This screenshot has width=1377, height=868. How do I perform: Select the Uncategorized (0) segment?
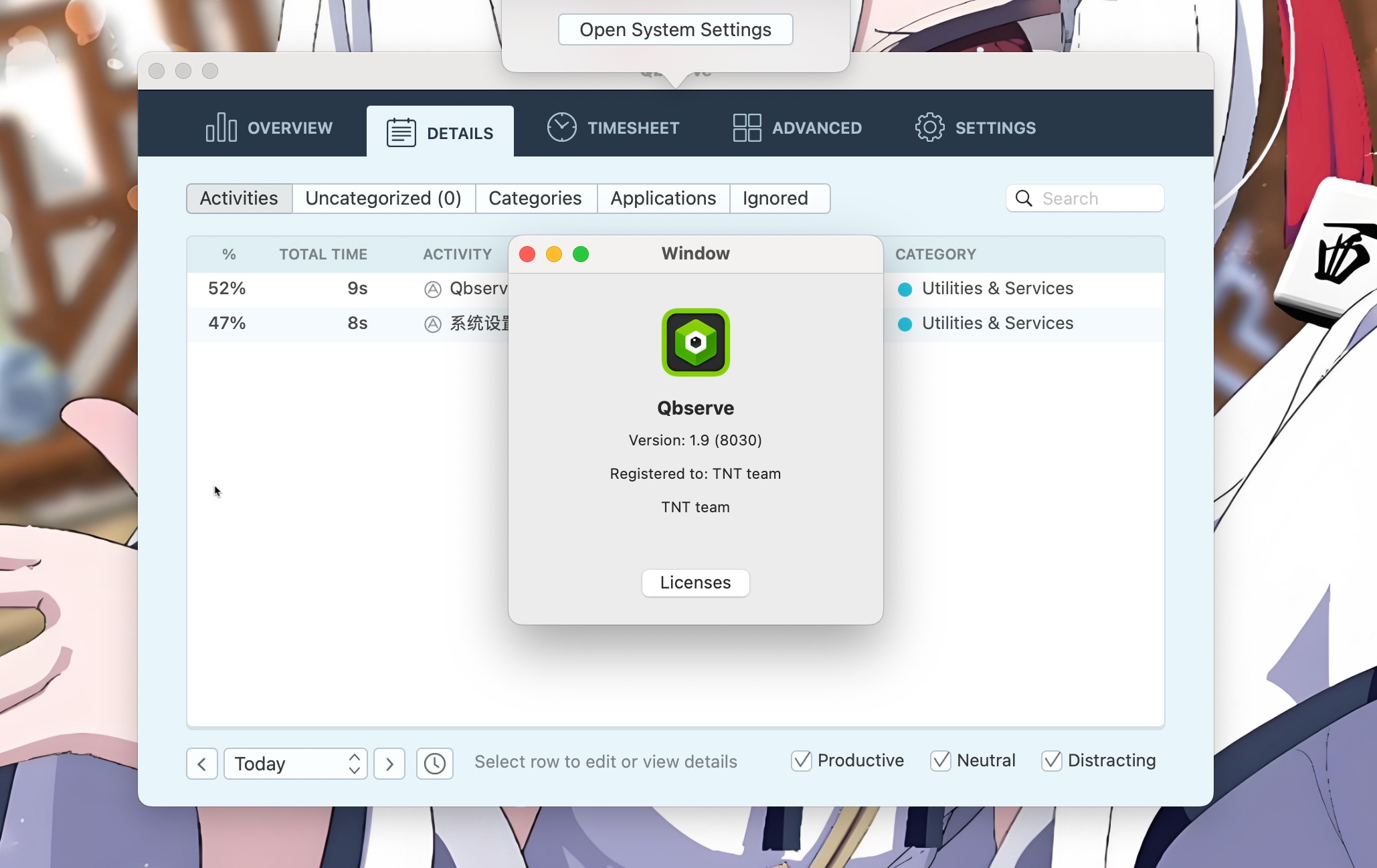click(x=383, y=199)
